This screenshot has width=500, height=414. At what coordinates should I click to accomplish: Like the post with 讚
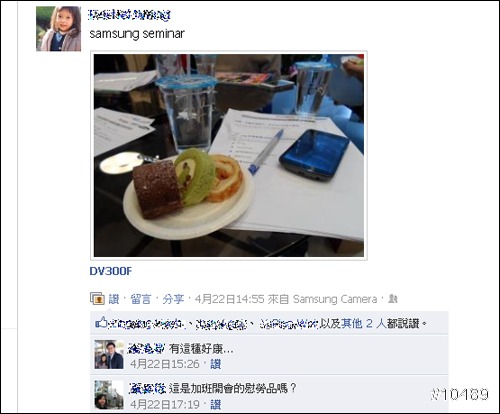[x=114, y=299]
